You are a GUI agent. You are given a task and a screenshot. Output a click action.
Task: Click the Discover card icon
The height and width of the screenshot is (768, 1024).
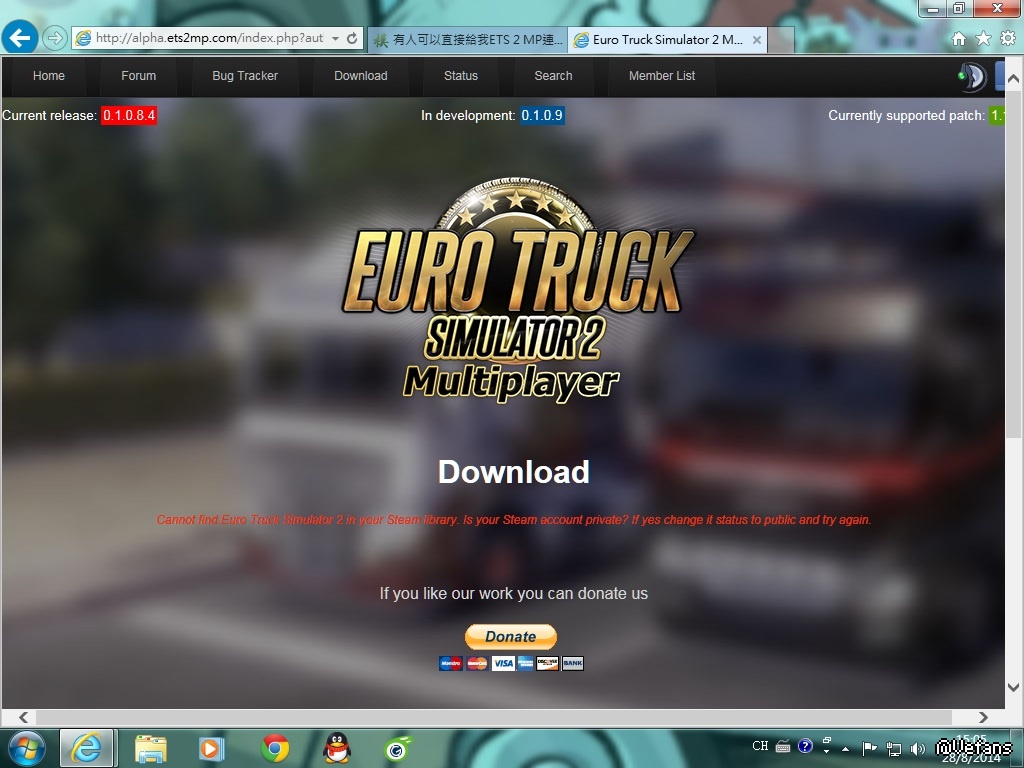coord(547,664)
